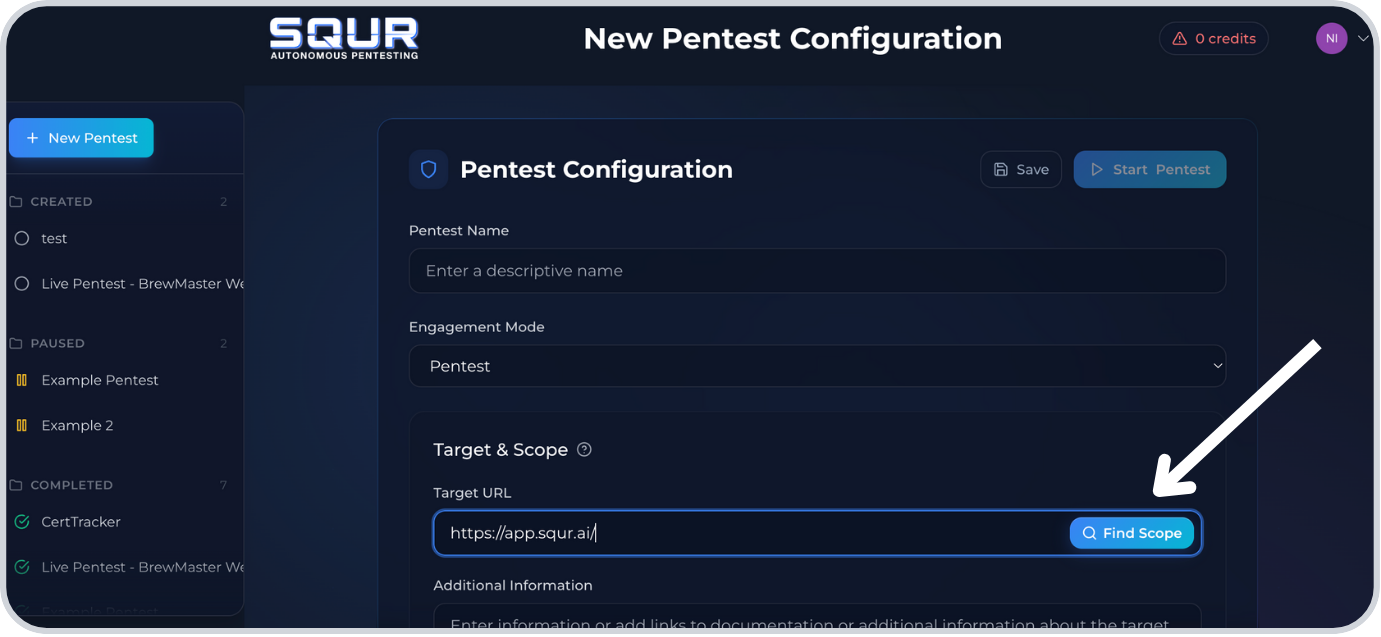
Task: Collapse the CREATED folder section
Action: [61, 202]
